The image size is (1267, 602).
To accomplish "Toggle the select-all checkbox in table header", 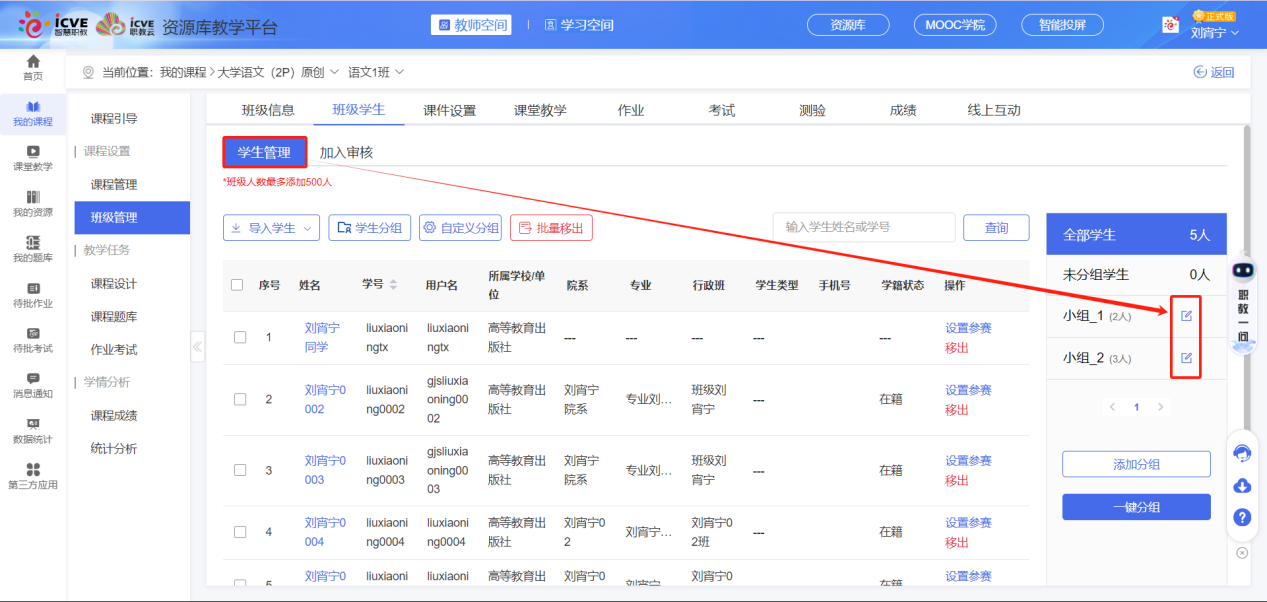I will (237, 285).
